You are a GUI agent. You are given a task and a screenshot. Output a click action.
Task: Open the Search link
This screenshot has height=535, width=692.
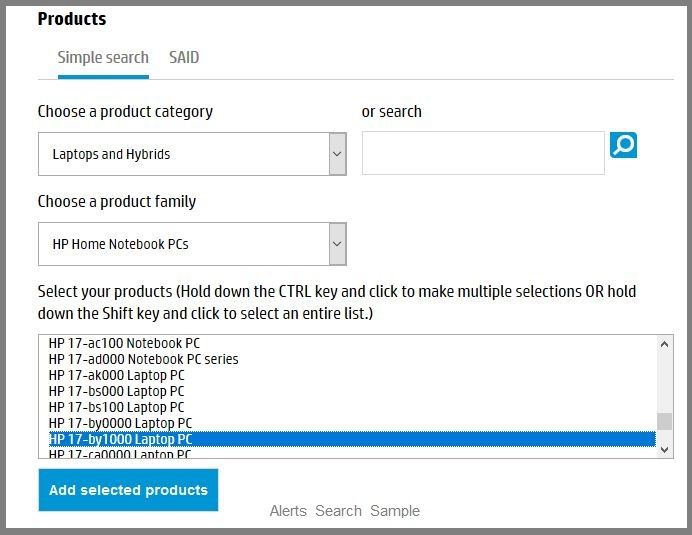click(x=338, y=511)
